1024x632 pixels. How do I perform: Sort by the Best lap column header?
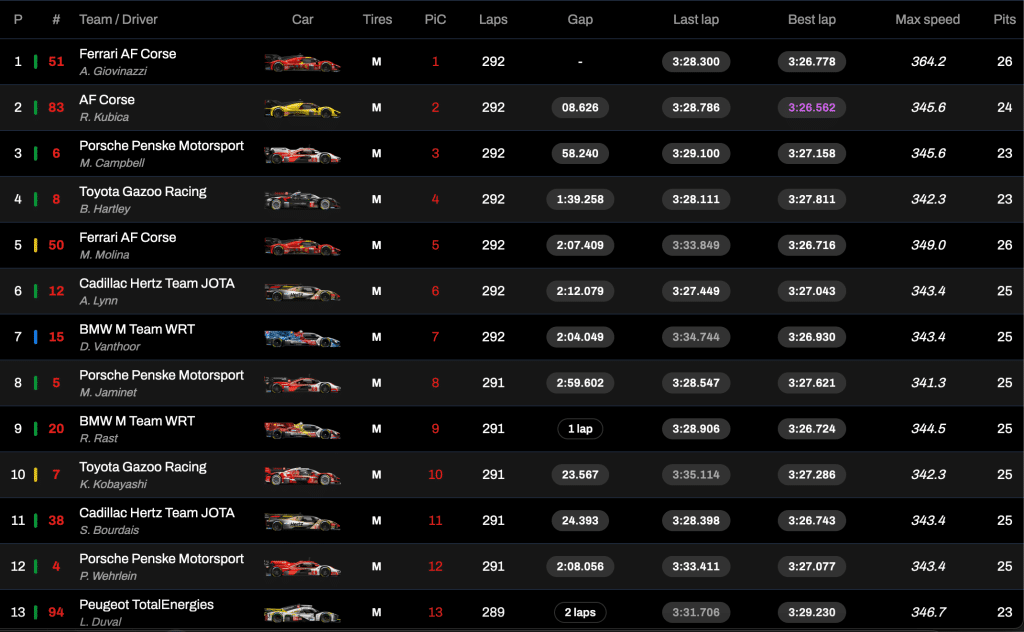click(x=811, y=19)
